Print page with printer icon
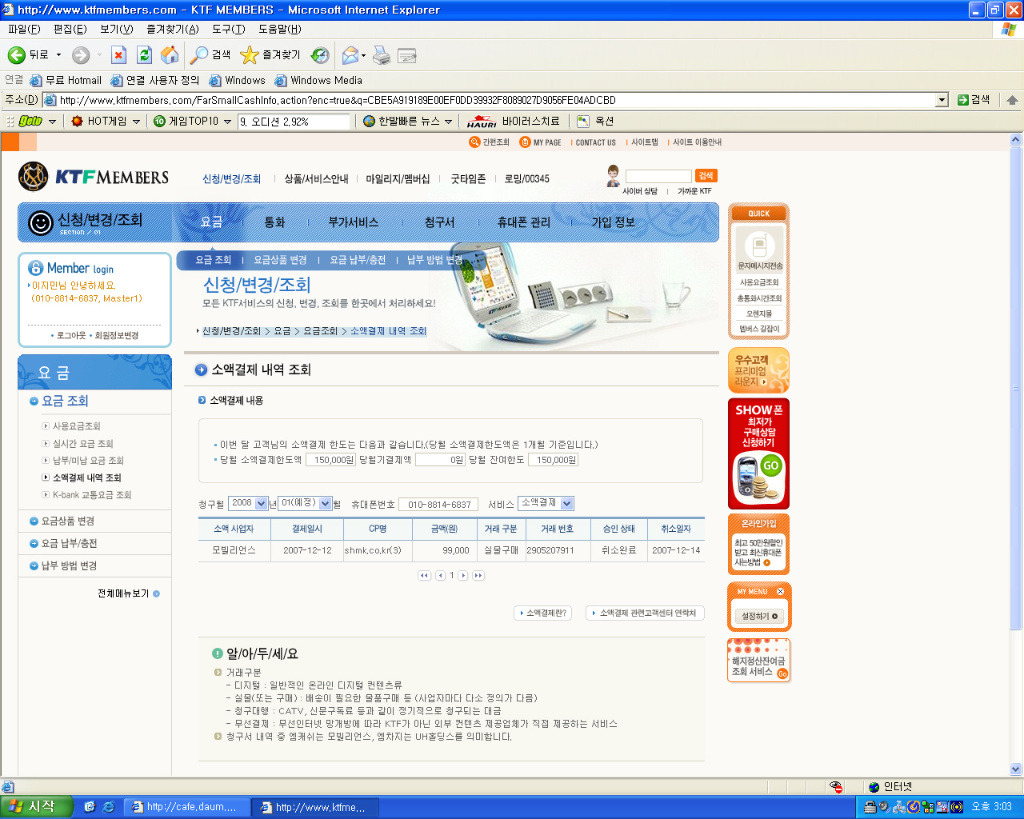Screen dimensions: 1024x819 coord(381,55)
